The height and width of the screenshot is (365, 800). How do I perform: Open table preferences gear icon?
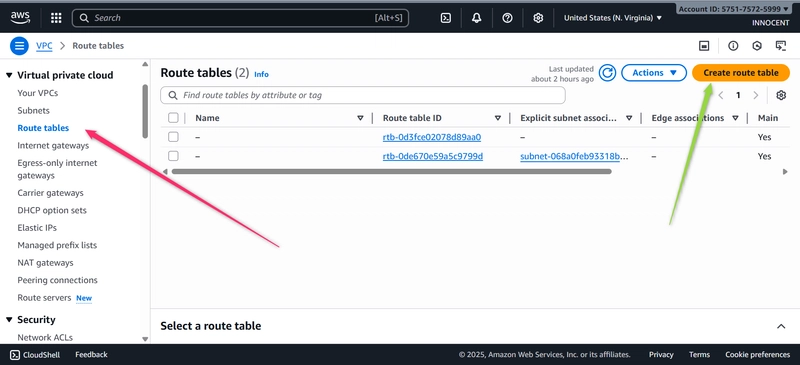click(x=781, y=95)
